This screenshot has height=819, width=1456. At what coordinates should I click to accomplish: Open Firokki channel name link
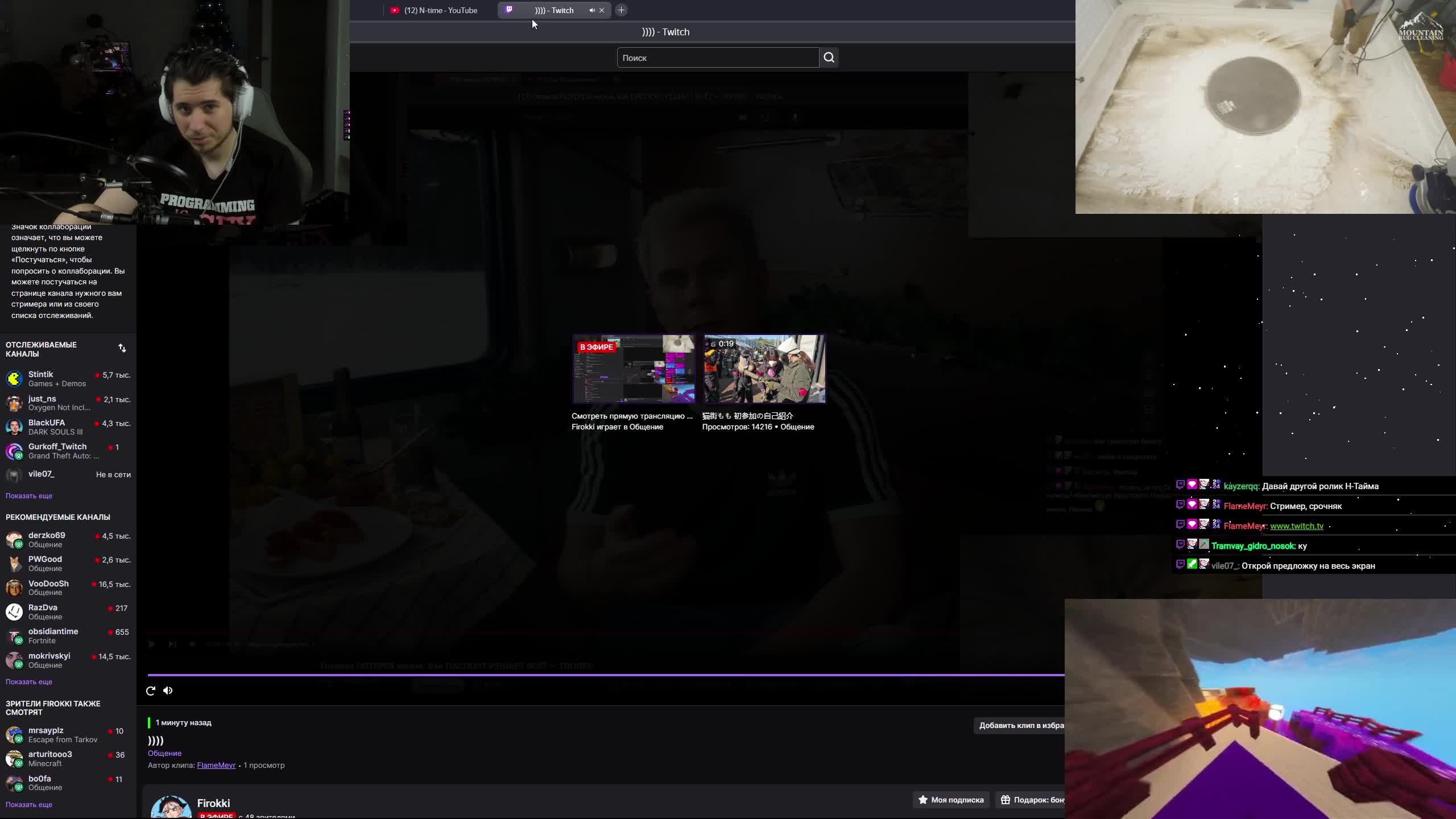click(213, 803)
